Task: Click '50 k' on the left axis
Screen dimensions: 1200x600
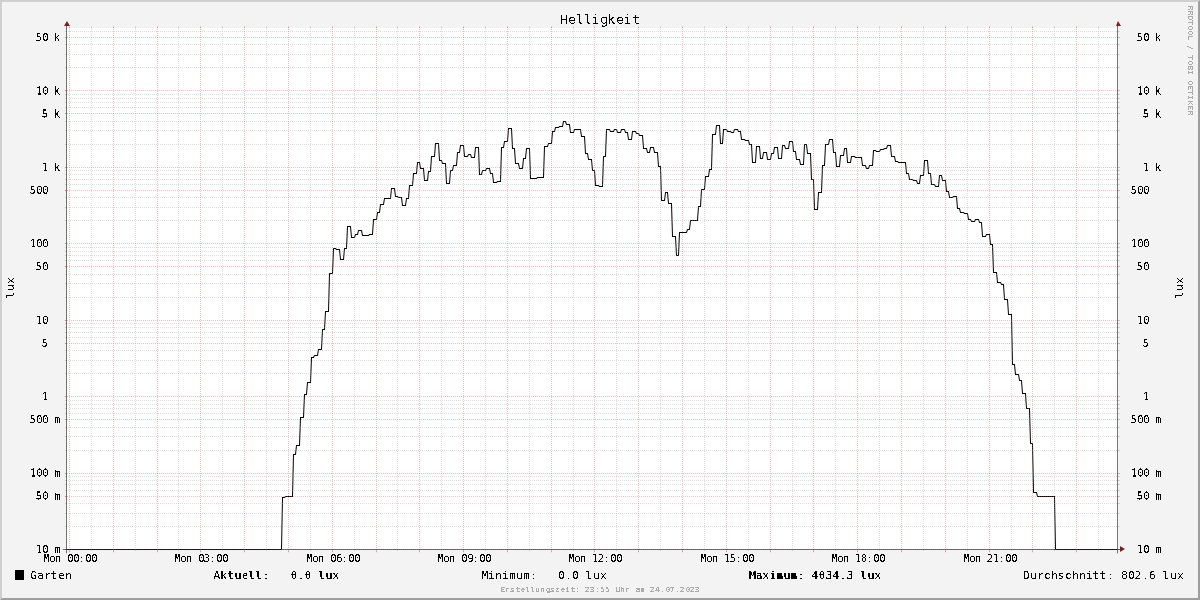Action: pyautogui.click(x=48, y=37)
